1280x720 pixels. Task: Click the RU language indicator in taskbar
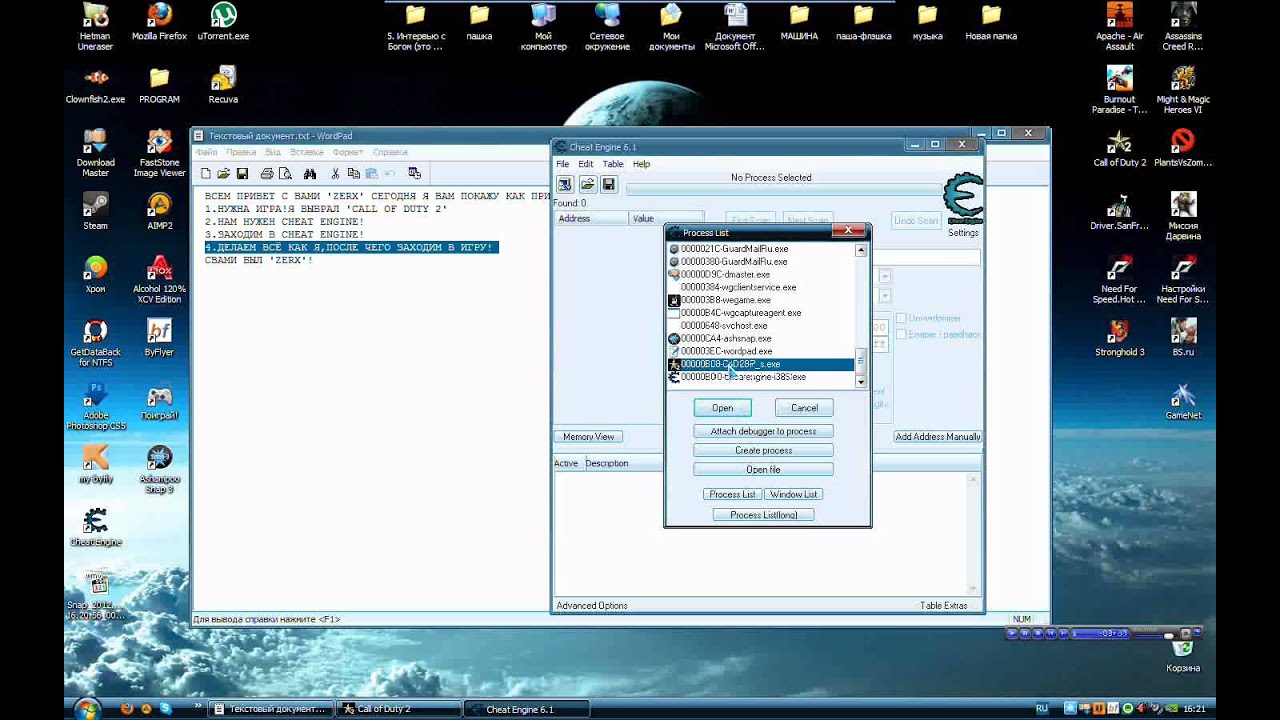pyautogui.click(x=1042, y=708)
